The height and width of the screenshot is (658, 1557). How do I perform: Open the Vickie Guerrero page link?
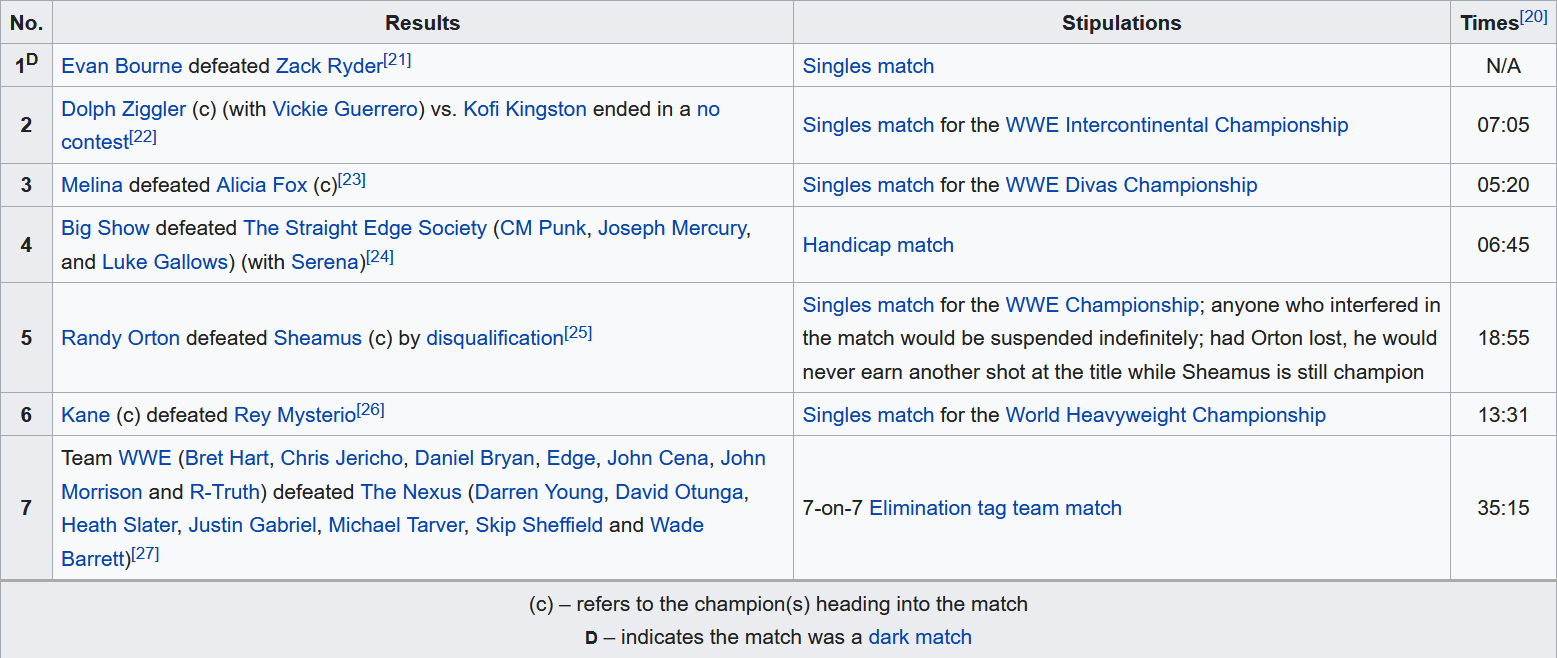pos(345,109)
